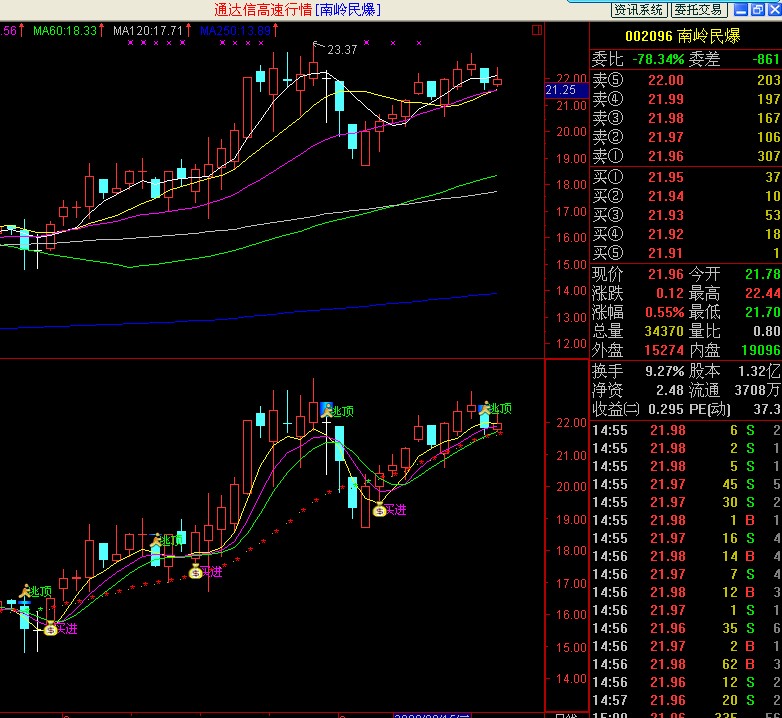
Task: Select the 14:57 21.96 20 S trade row
Action: click(x=686, y=700)
